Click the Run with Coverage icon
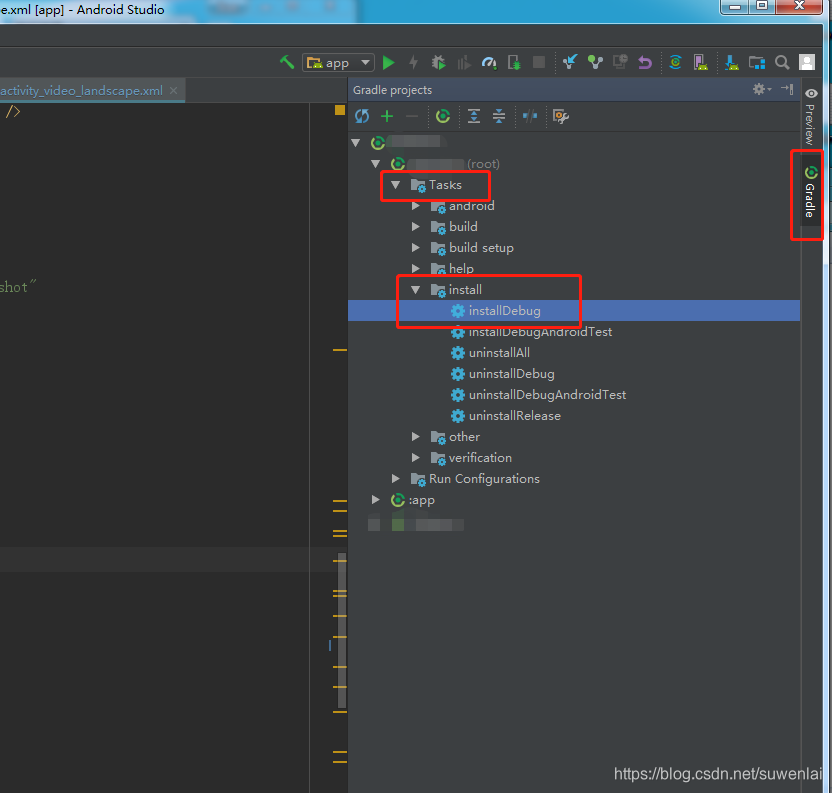 (x=464, y=63)
